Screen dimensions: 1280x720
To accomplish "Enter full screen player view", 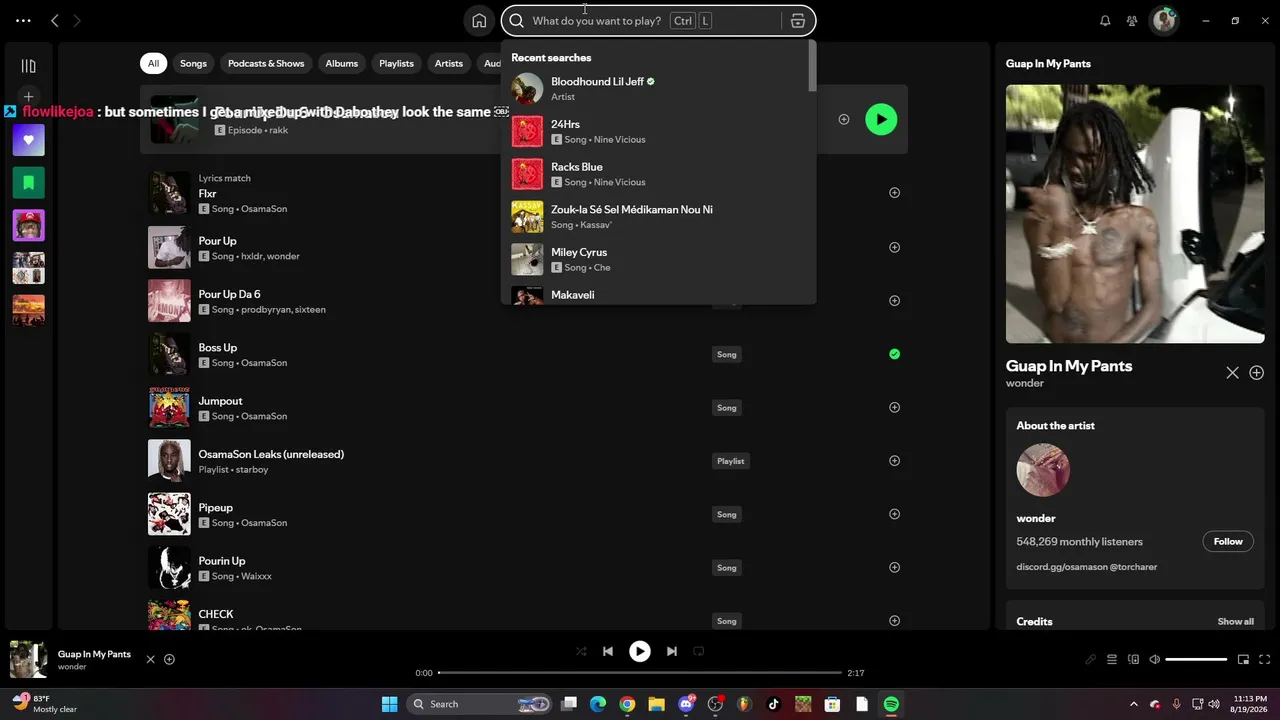I will pos(1265,660).
